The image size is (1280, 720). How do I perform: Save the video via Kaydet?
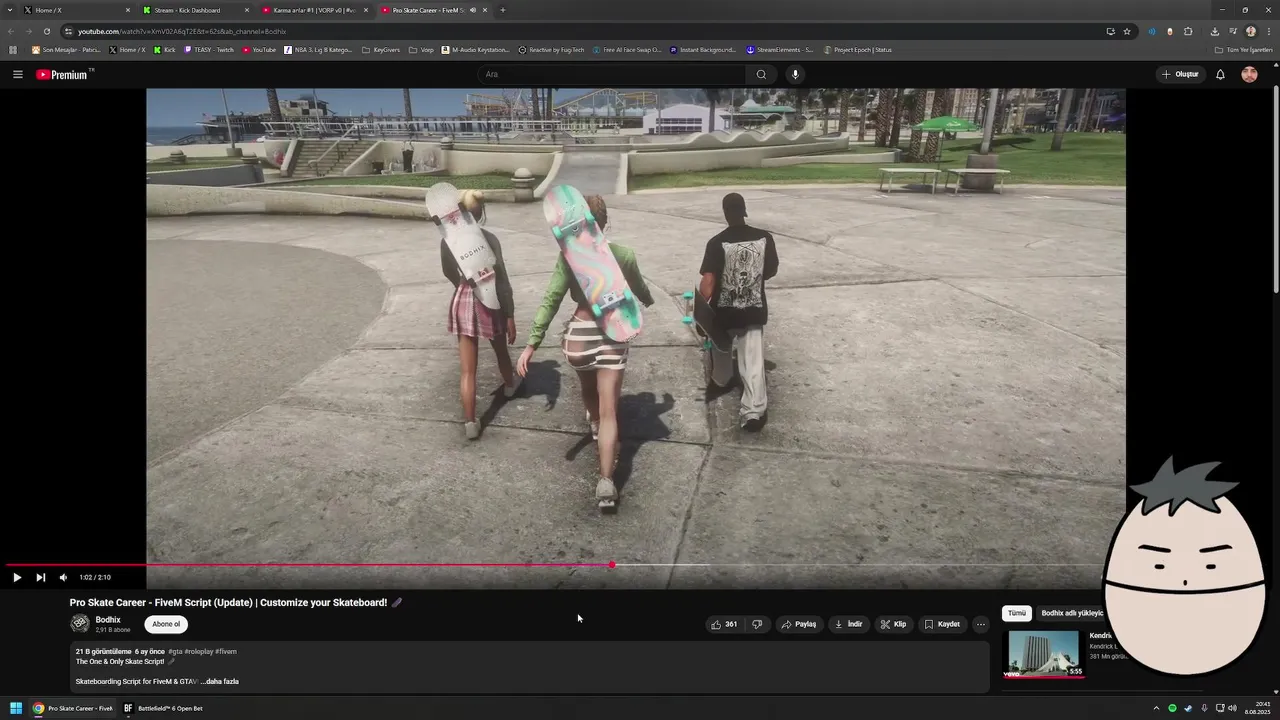point(942,624)
